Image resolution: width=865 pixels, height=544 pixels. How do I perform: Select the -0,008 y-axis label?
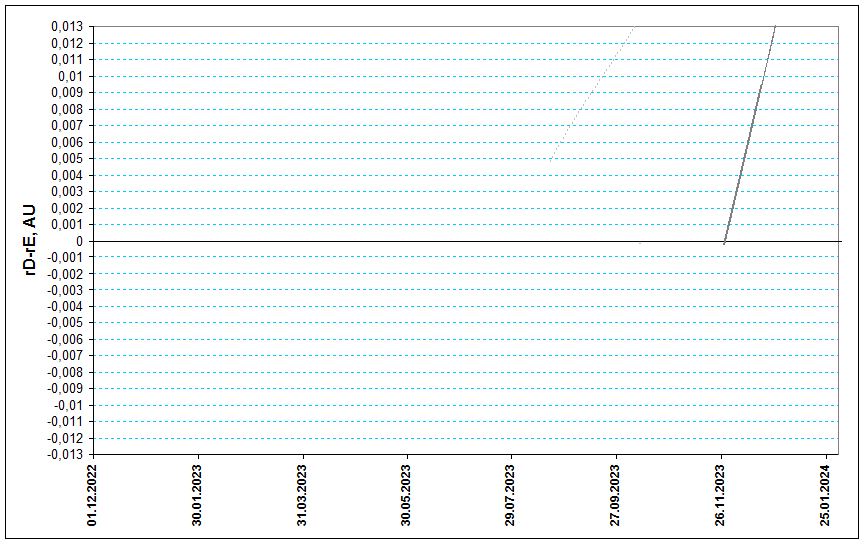pyautogui.click(x=65, y=372)
